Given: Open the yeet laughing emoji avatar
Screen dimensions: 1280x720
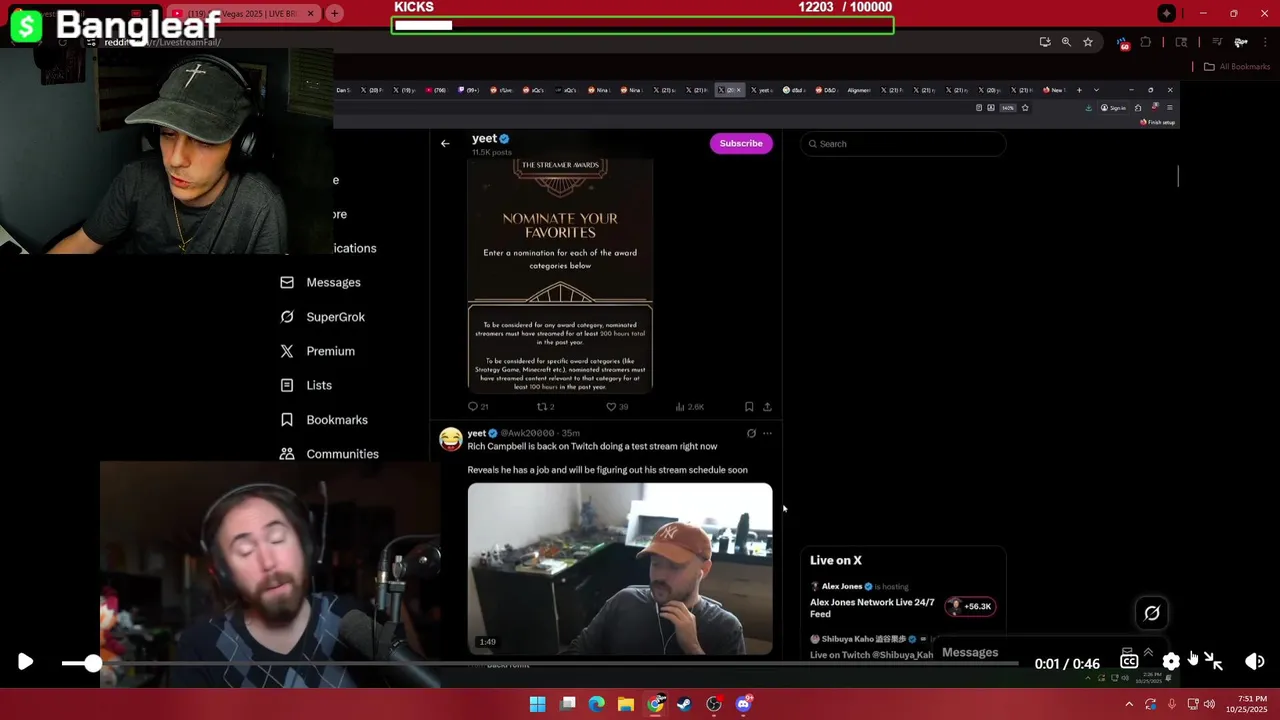Looking at the screenshot, I should coord(451,439).
